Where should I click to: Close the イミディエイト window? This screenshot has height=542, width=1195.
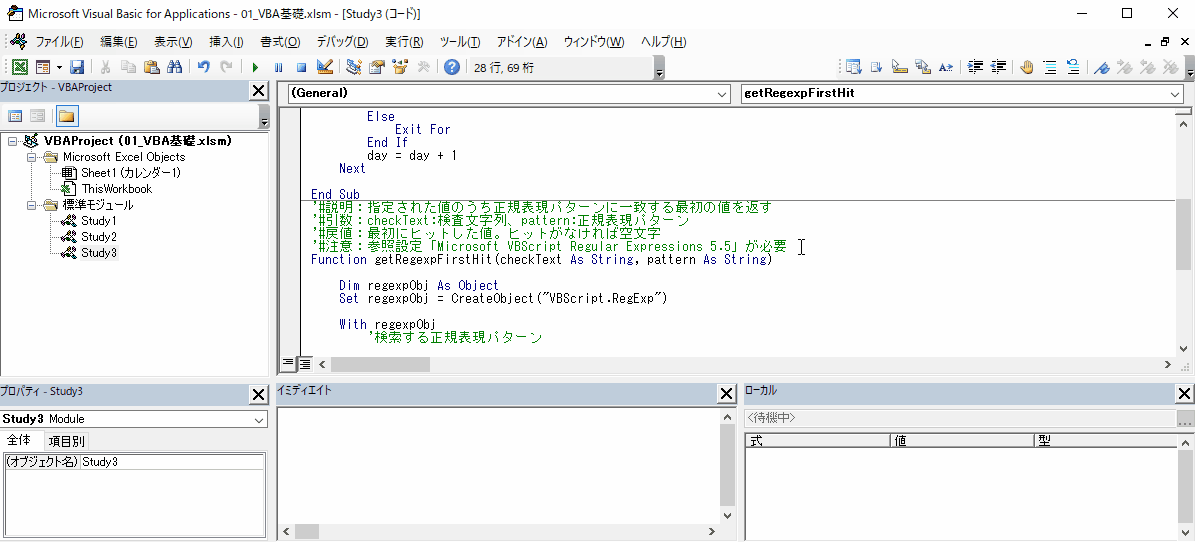coord(727,394)
